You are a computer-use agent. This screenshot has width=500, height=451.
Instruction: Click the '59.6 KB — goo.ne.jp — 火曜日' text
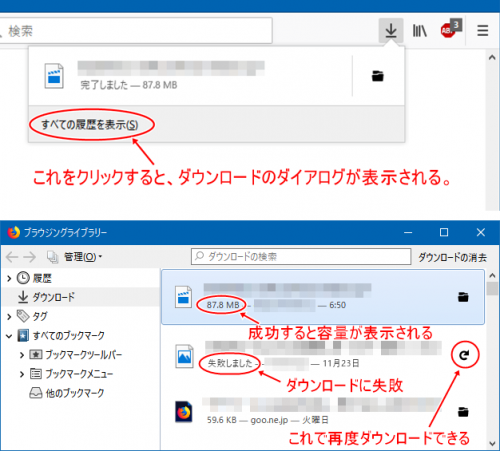(267, 420)
